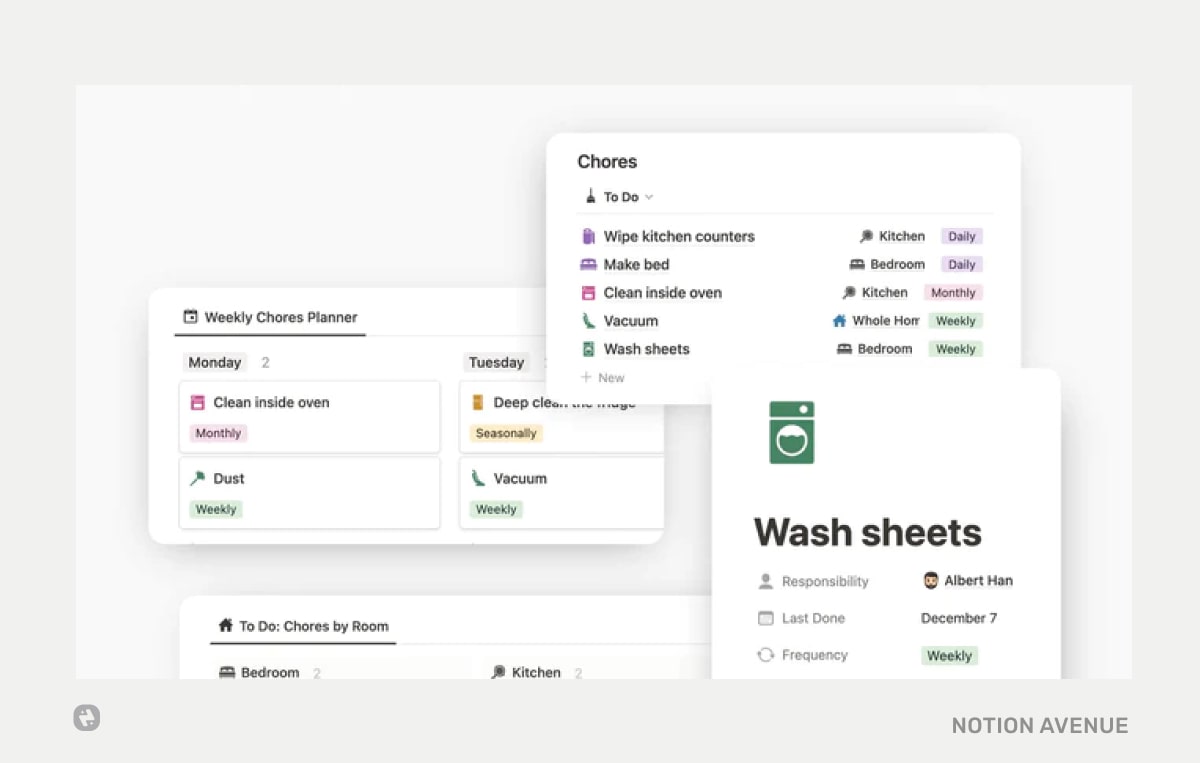
Task: Open the Chores database title
Action: click(x=607, y=161)
